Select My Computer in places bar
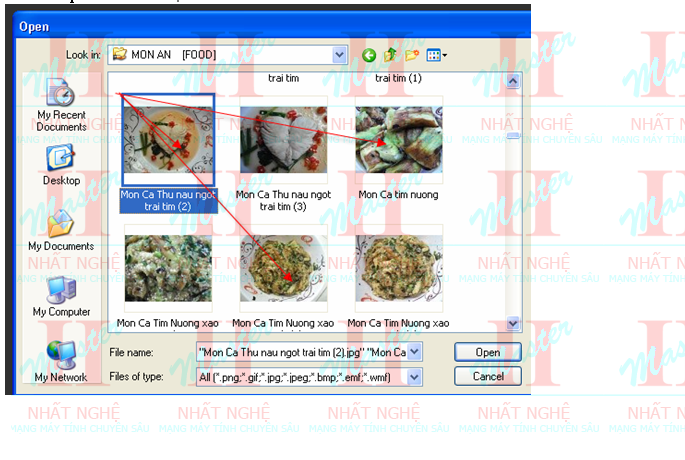This screenshot has width=685, height=460. tap(61, 296)
